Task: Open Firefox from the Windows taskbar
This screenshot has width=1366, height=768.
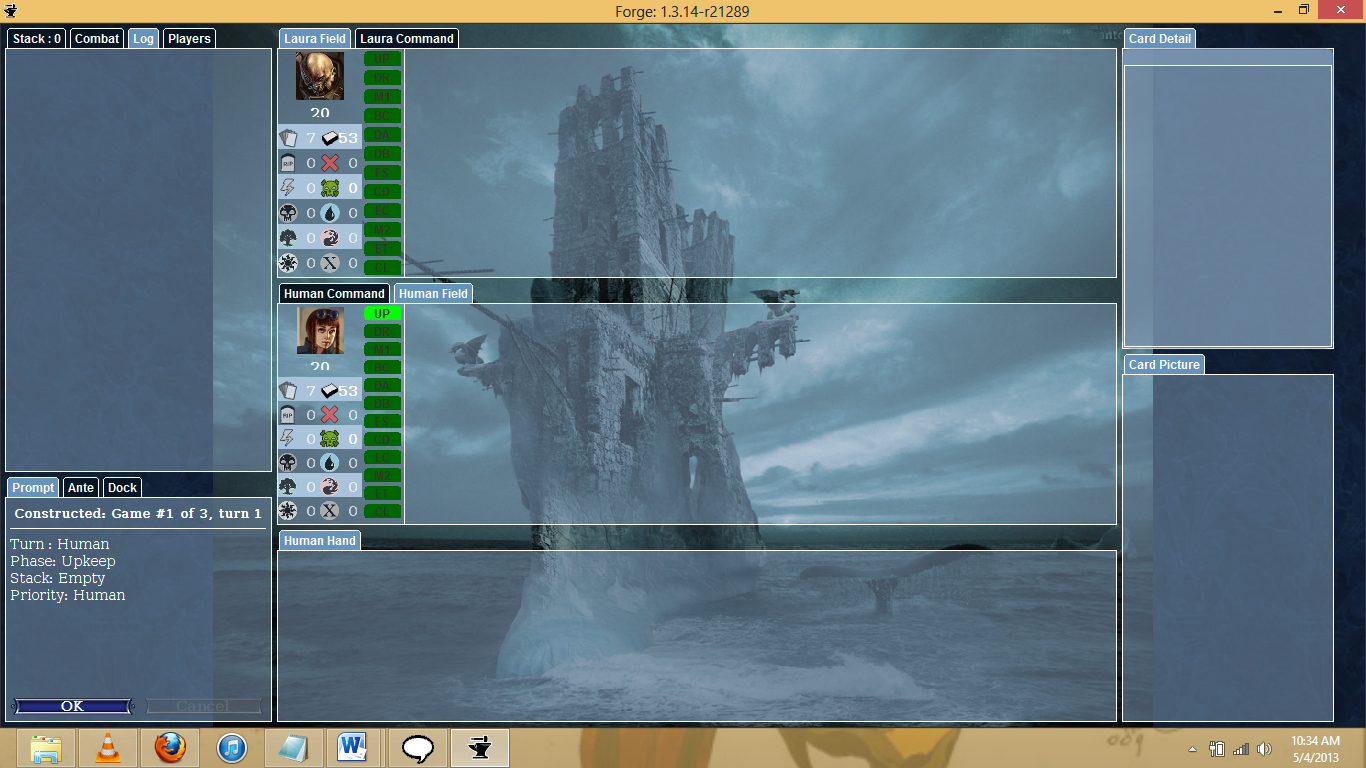Action: (x=170, y=748)
